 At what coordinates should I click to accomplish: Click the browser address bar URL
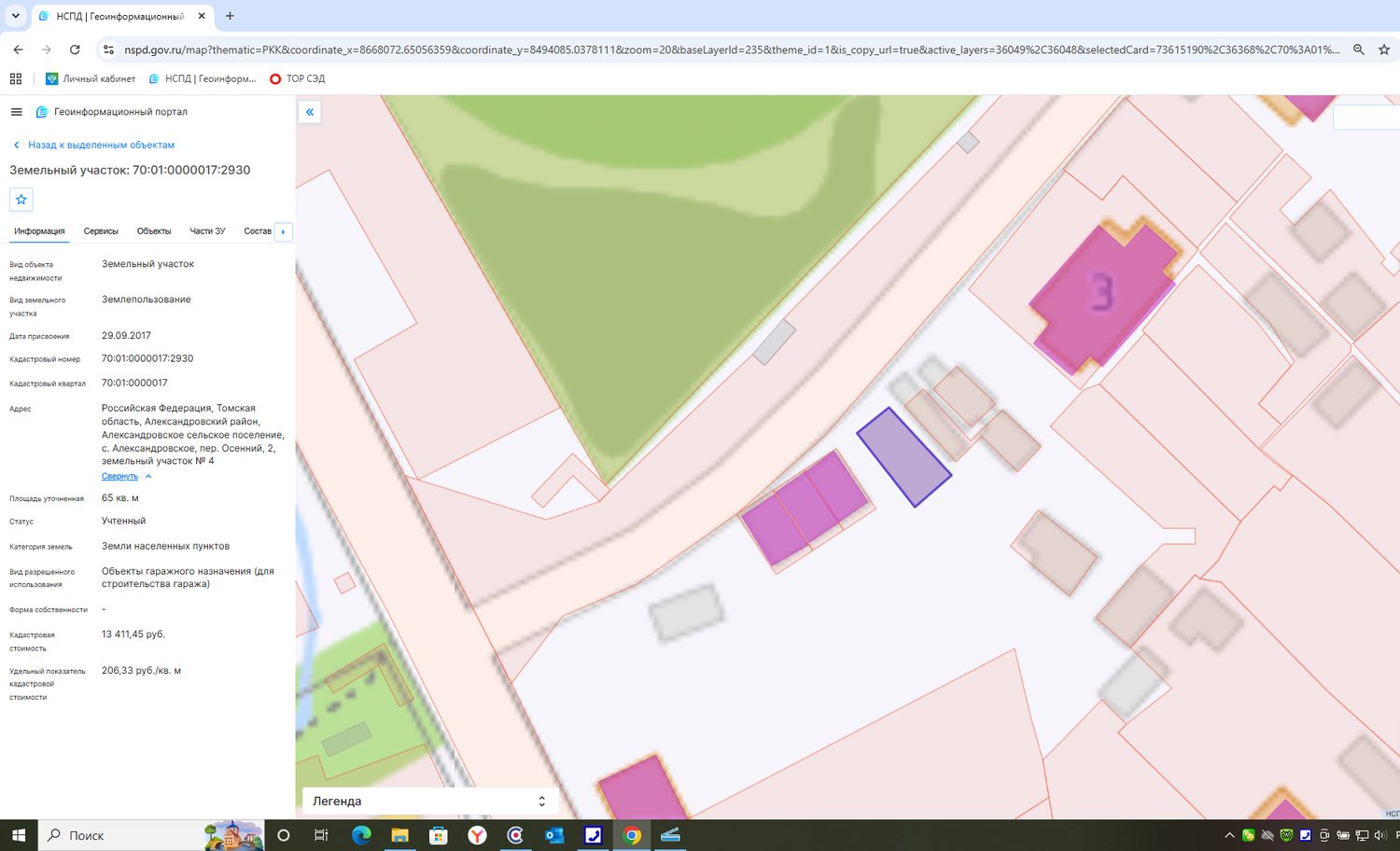(x=732, y=49)
